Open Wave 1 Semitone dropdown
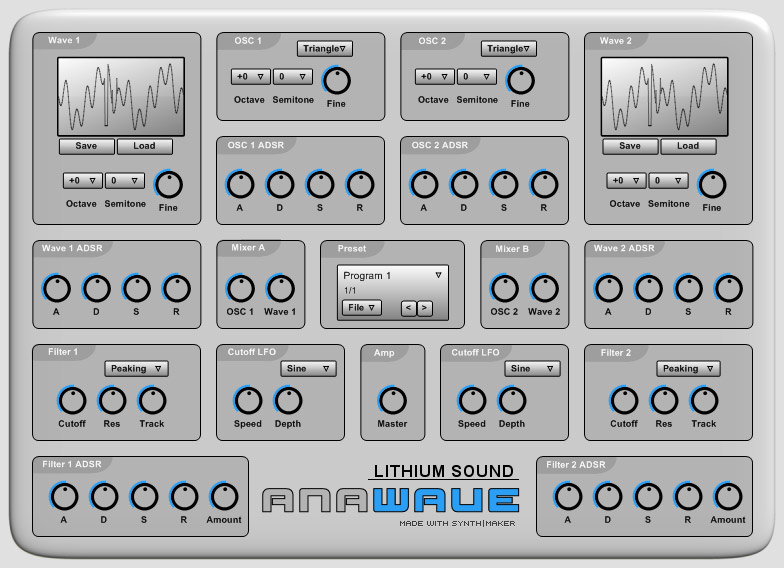 click(124, 180)
